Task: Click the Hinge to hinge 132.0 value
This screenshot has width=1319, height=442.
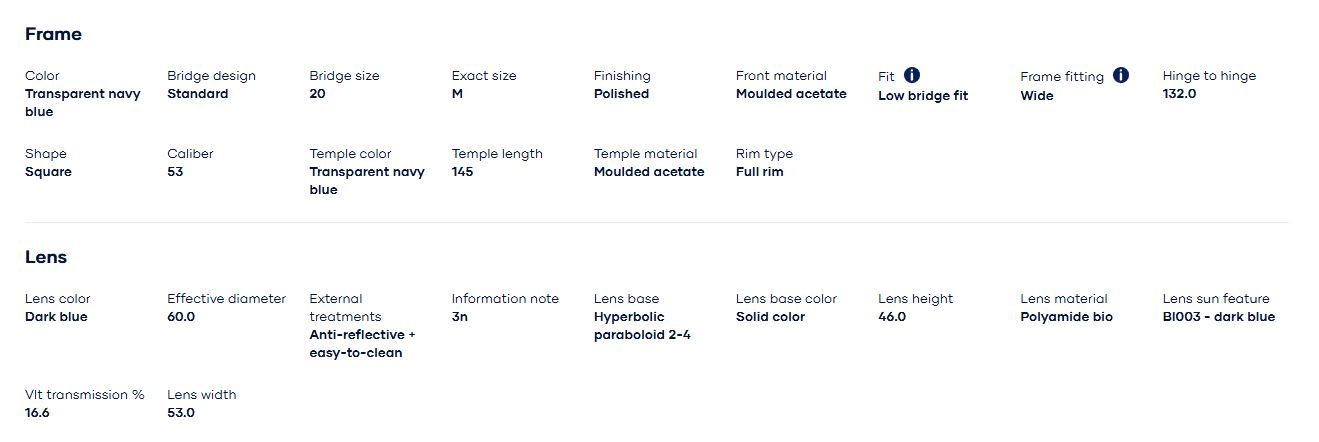Action: 1180,94
